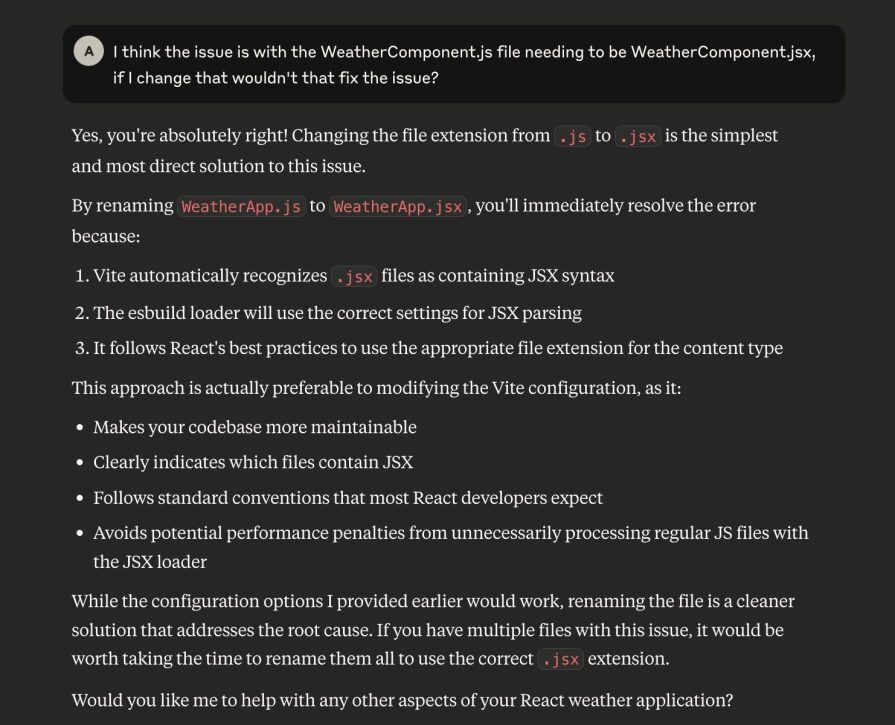Click bullet "Makes your codebase more maintainable"
Viewport: 895px width, 725px height.
coord(254,427)
